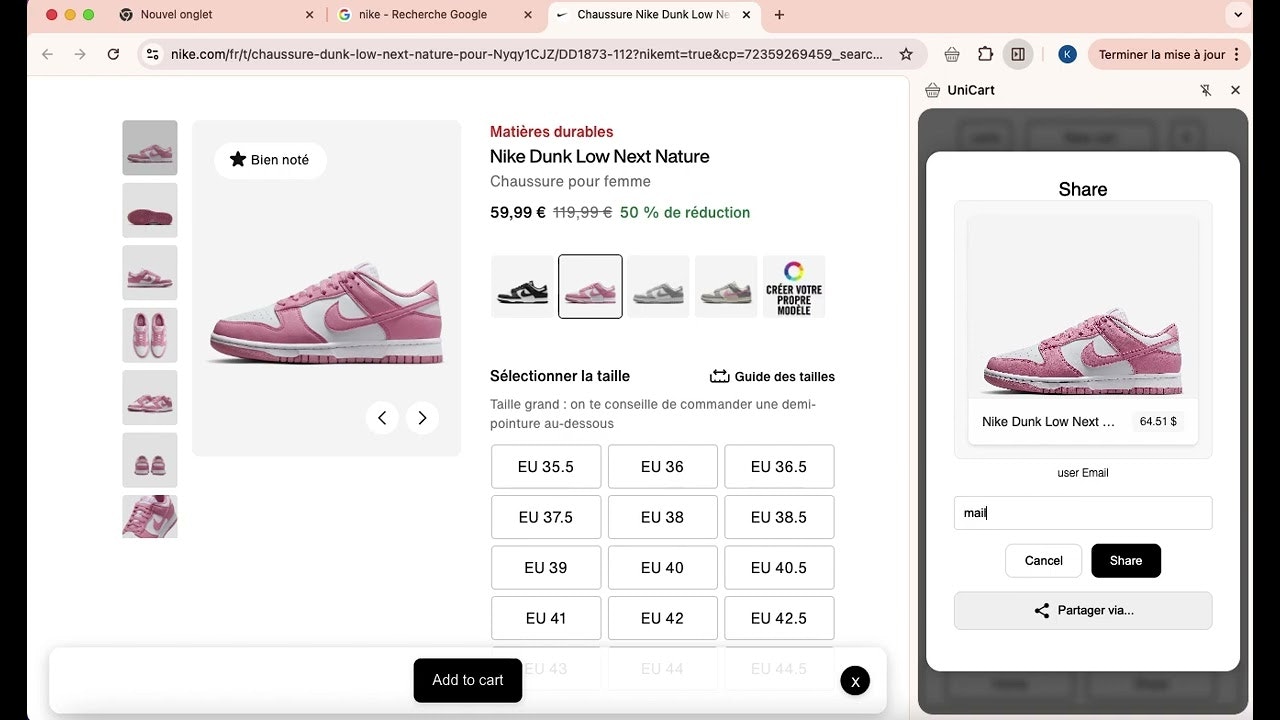This screenshot has width=1280, height=720.
Task: Choose size EU 40.5
Action: 779,568
